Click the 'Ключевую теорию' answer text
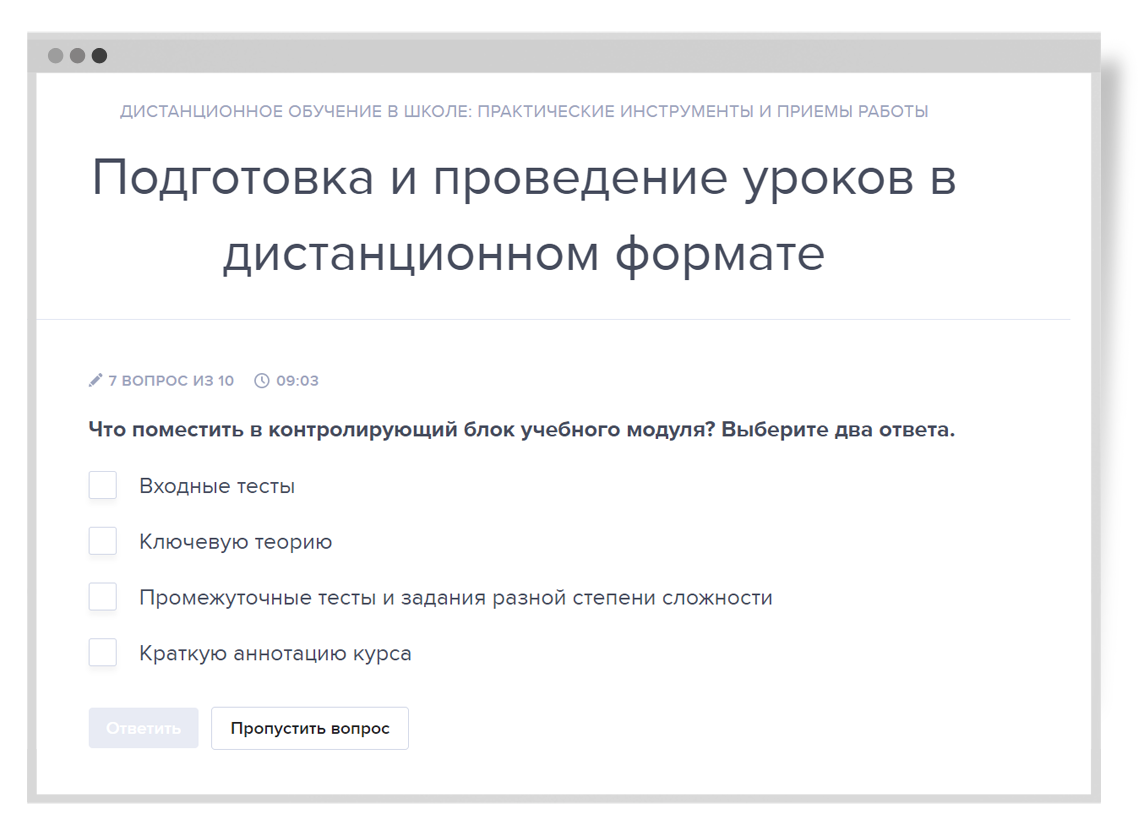Viewport: 1140px width, 818px height. [x=236, y=543]
